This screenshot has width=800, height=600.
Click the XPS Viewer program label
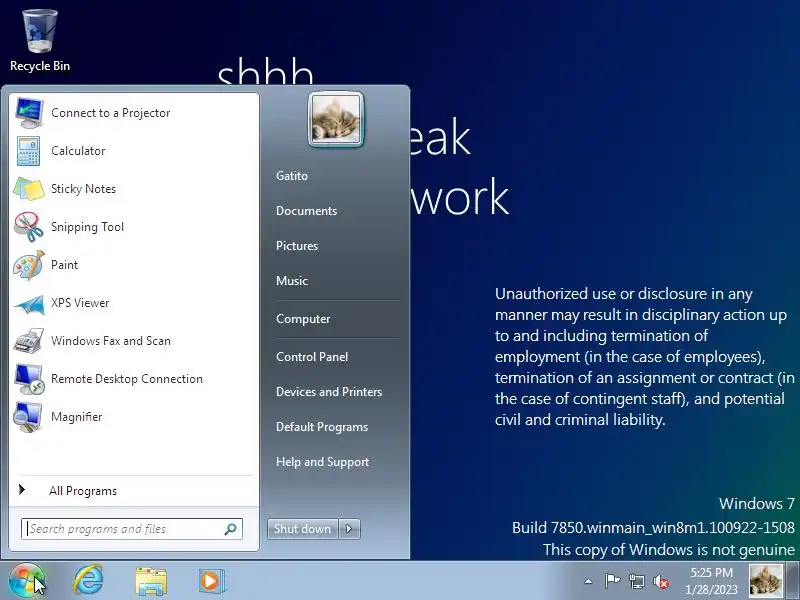[80, 303]
